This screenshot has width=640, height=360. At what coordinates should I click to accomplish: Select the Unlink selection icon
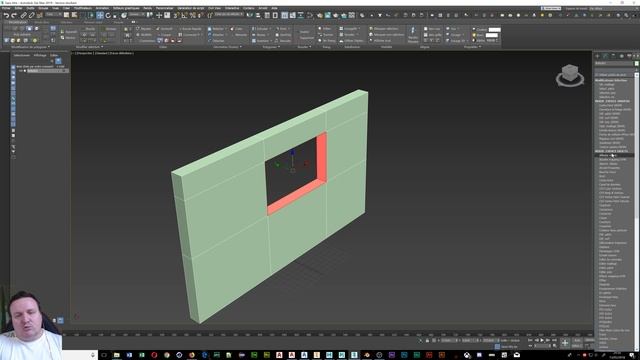31,15
